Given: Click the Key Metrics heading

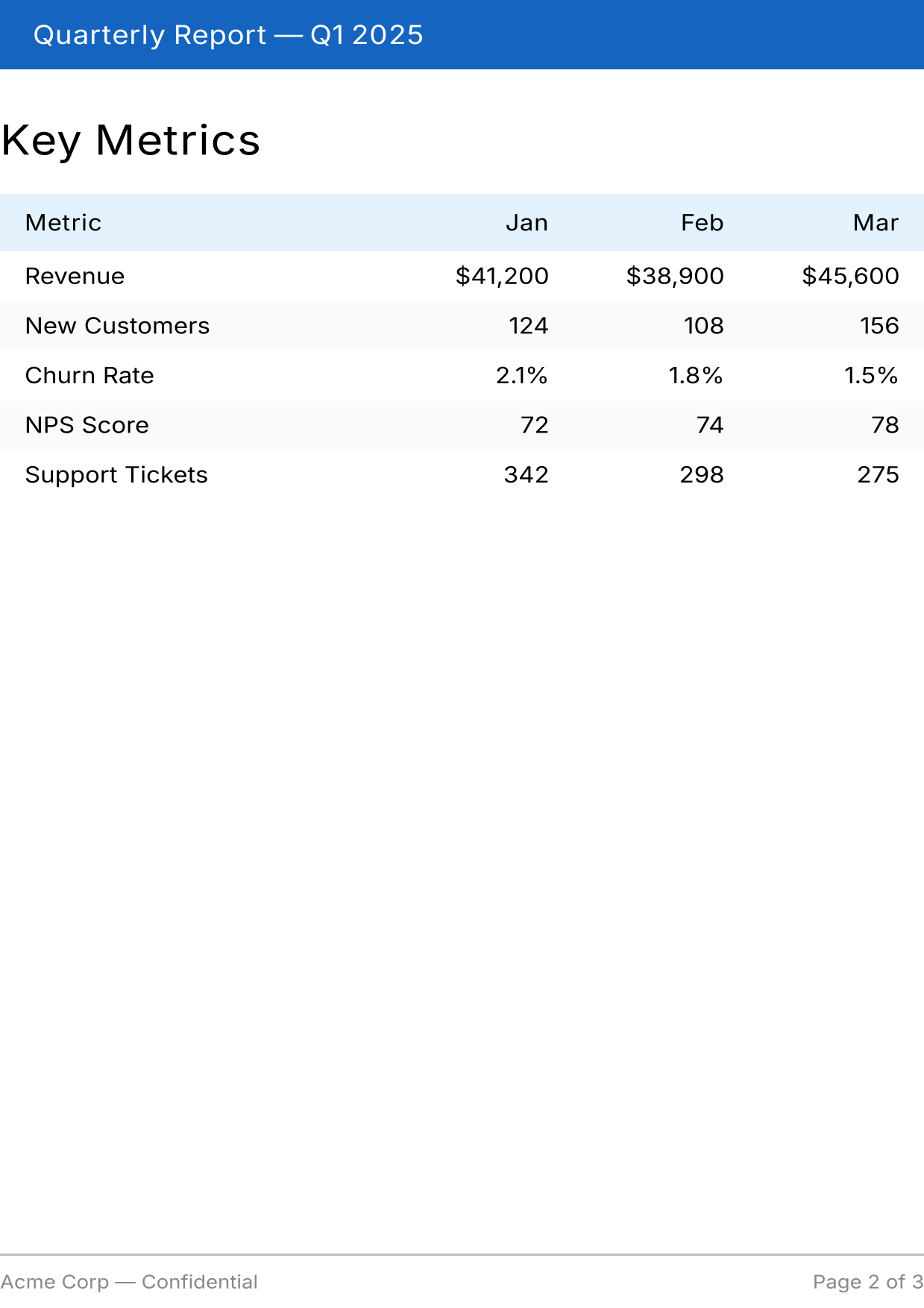Looking at the screenshot, I should click(131, 140).
